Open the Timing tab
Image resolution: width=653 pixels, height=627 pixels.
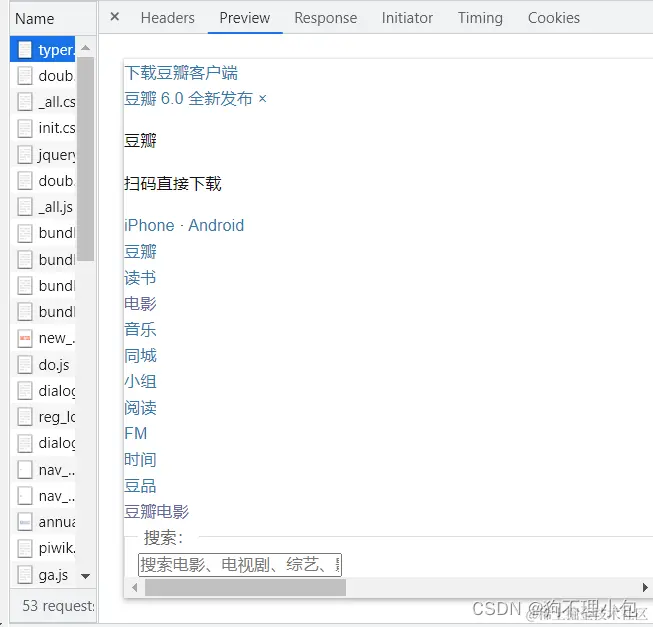point(480,18)
